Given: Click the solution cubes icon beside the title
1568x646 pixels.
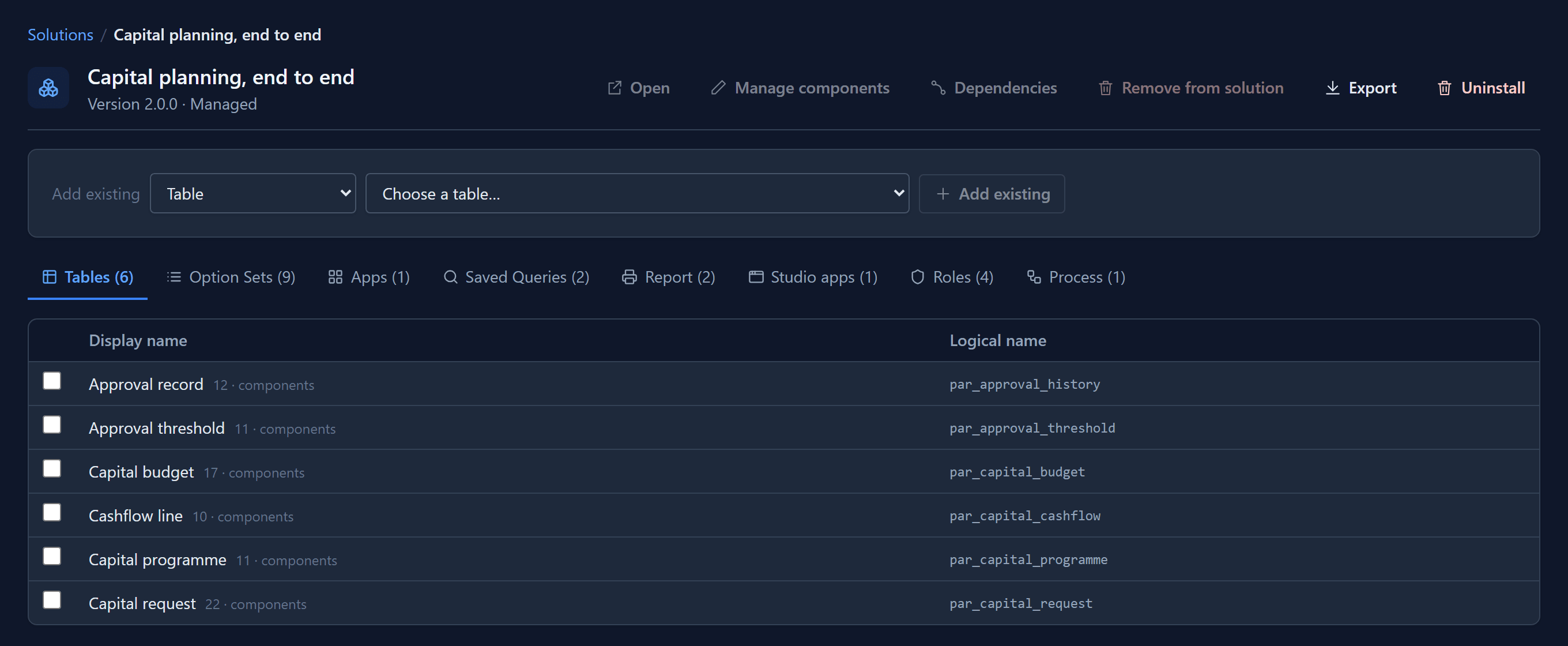Looking at the screenshot, I should [x=48, y=88].
